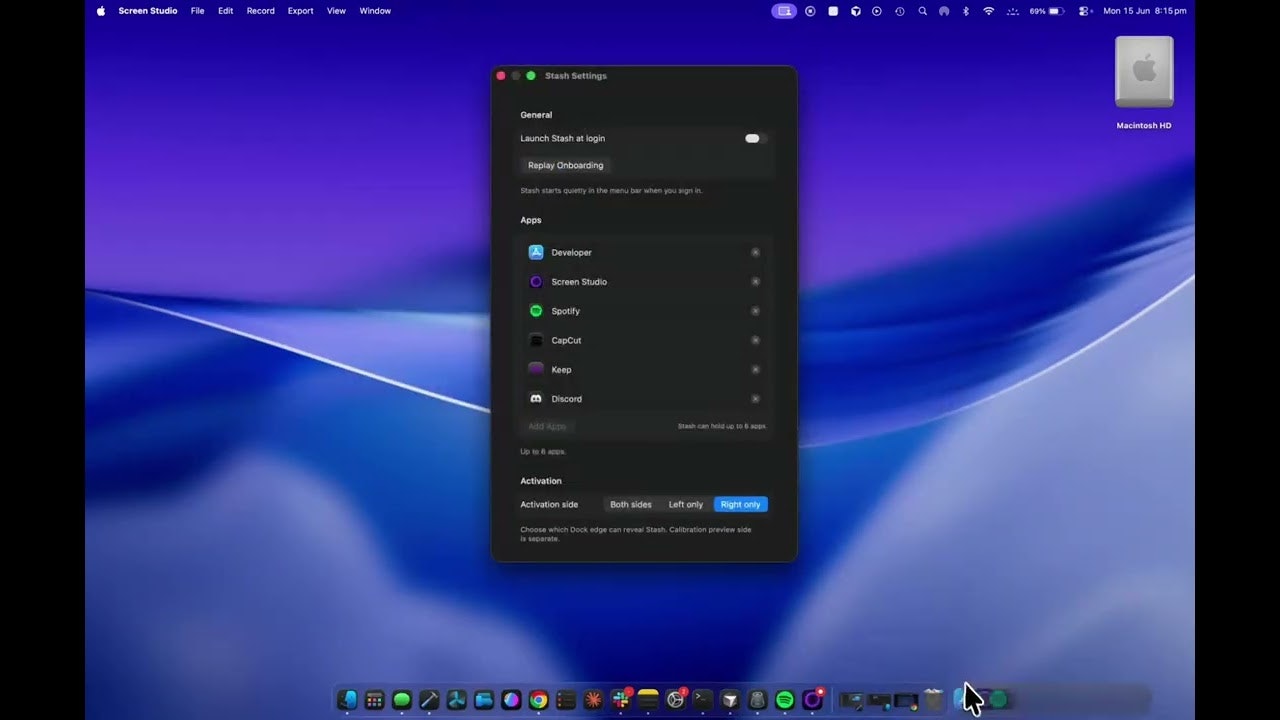Screen dimensions: 1280x720
Task: Remove Keep from Stash apps list
Action: click(x=755, y=369)
